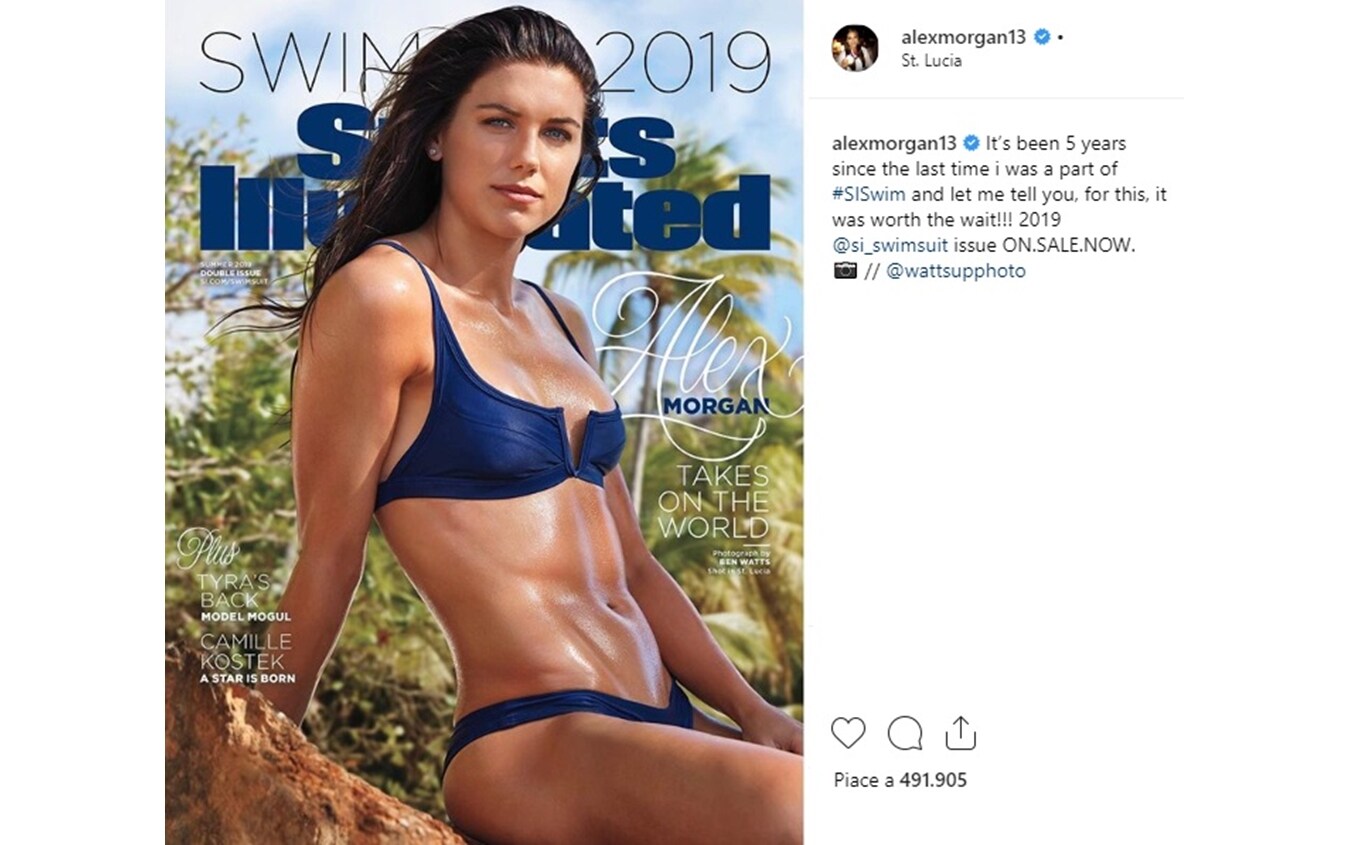Click the magazine cover post image
The width and height of the screenshot is (1350, 845).
click(484, 422)
